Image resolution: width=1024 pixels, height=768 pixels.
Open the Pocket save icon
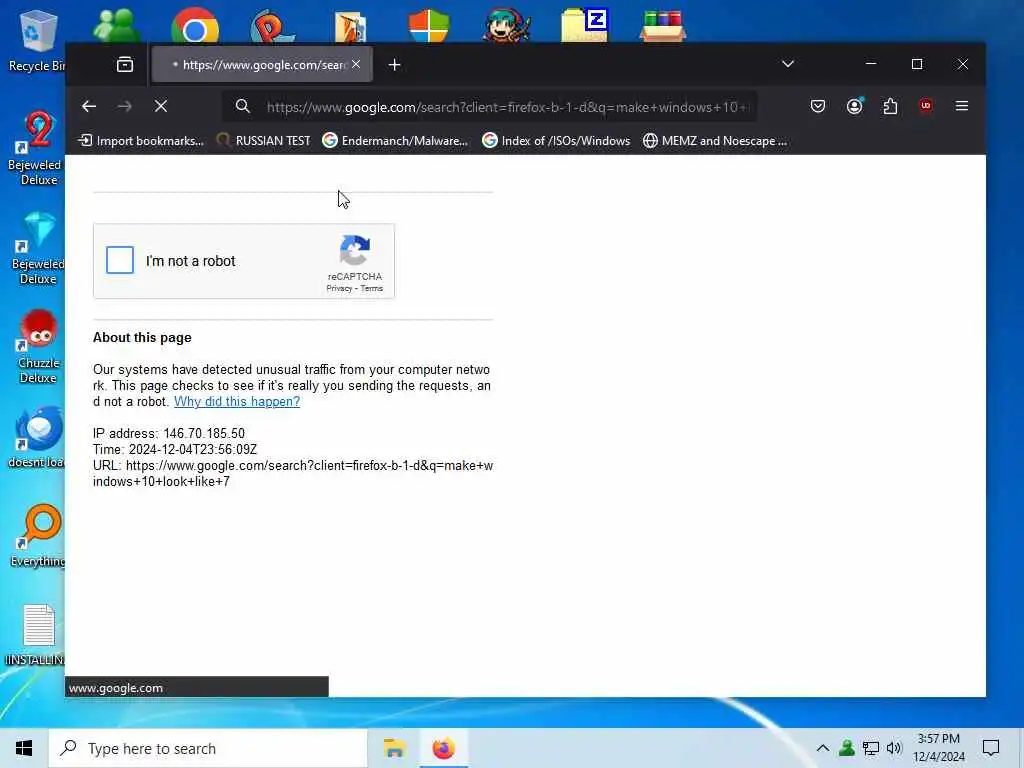[818, 106]
